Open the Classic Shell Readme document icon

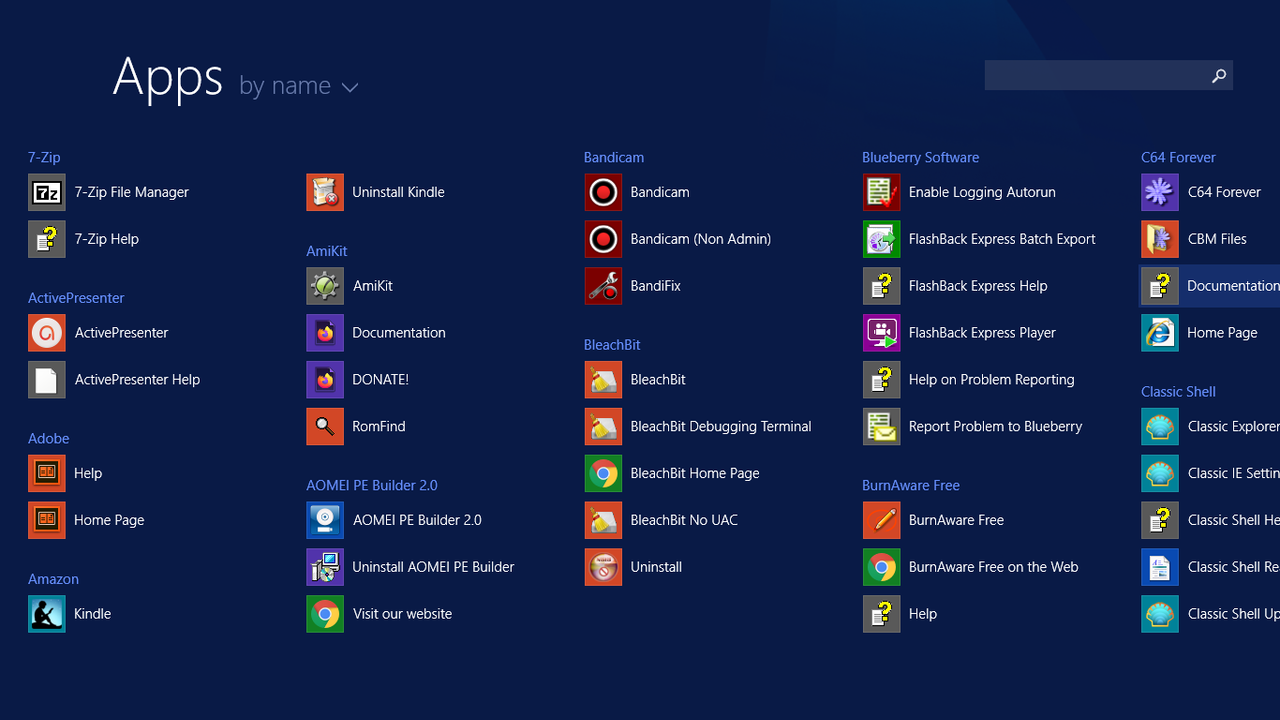(x=1160, y=567)
